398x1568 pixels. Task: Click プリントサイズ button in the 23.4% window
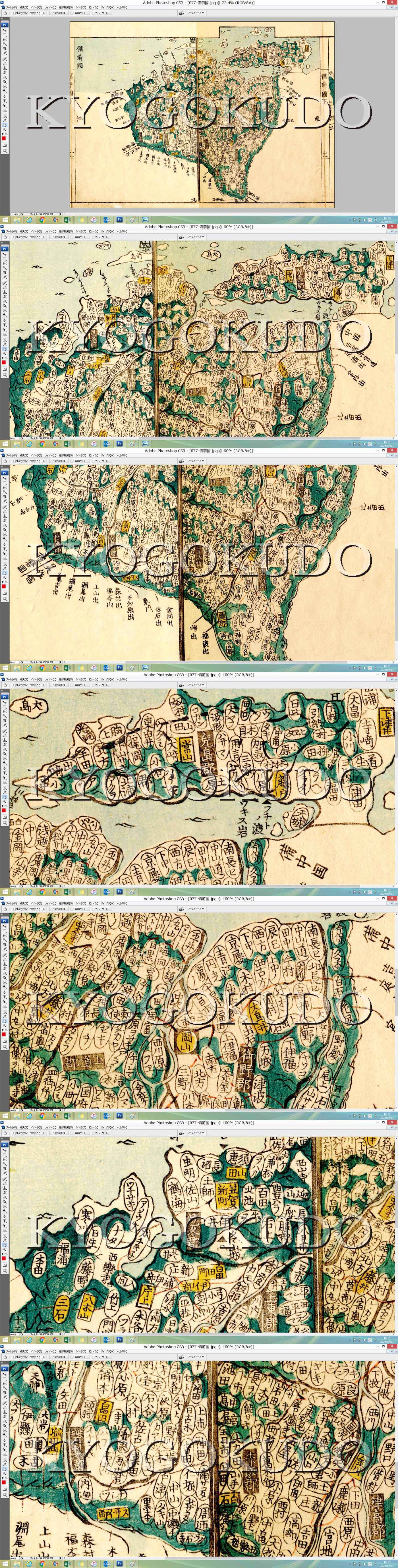click(101, 13)
